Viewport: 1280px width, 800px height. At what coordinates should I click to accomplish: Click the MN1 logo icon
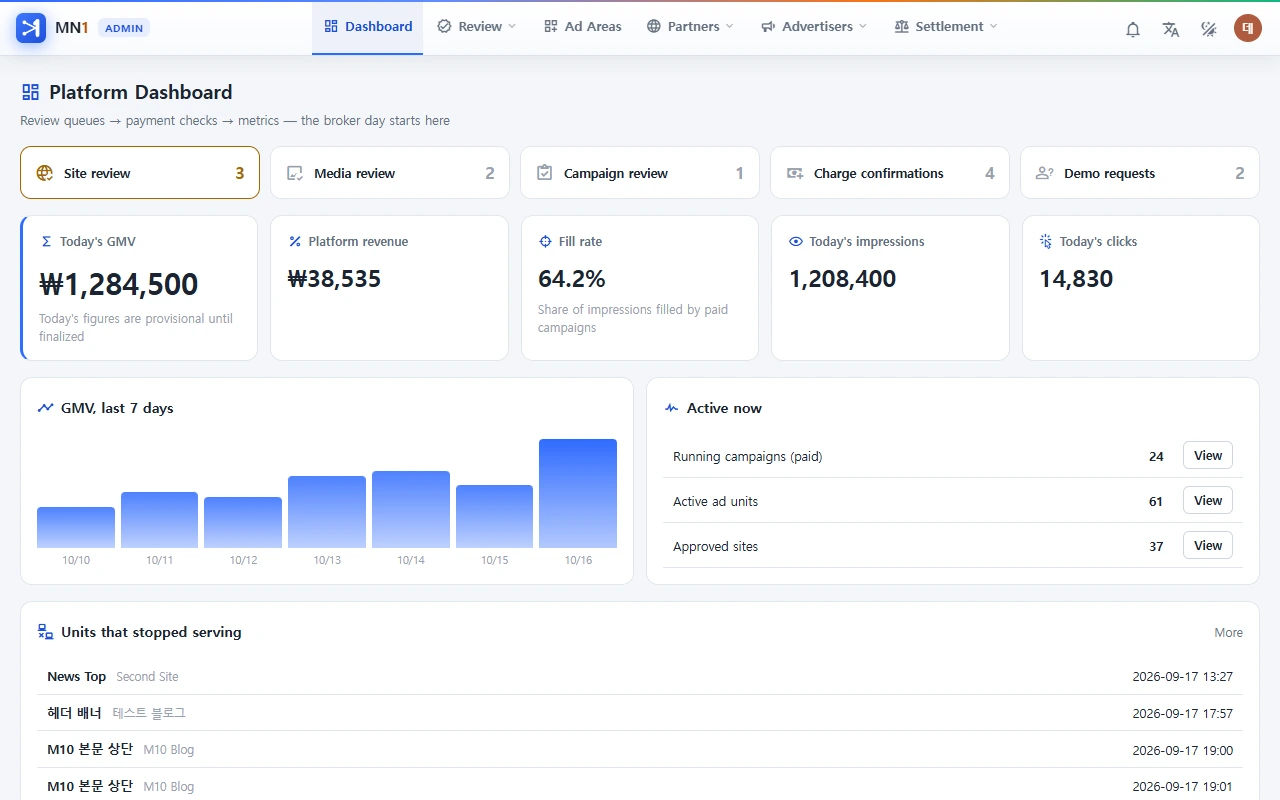point(31,27)
